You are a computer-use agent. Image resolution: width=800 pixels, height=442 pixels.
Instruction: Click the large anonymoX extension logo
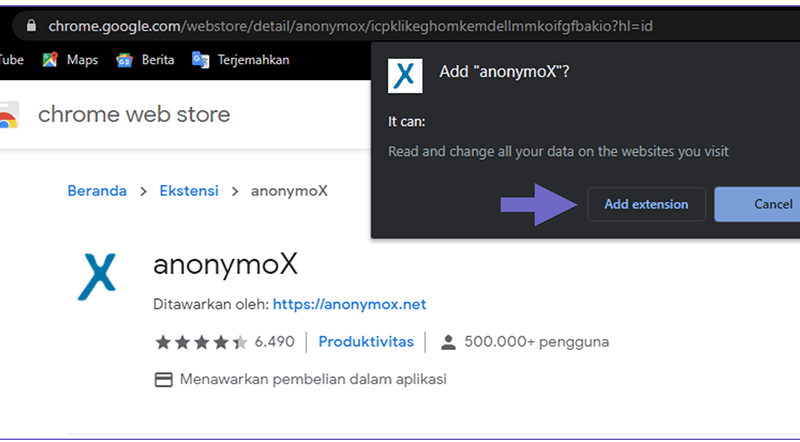97,276
